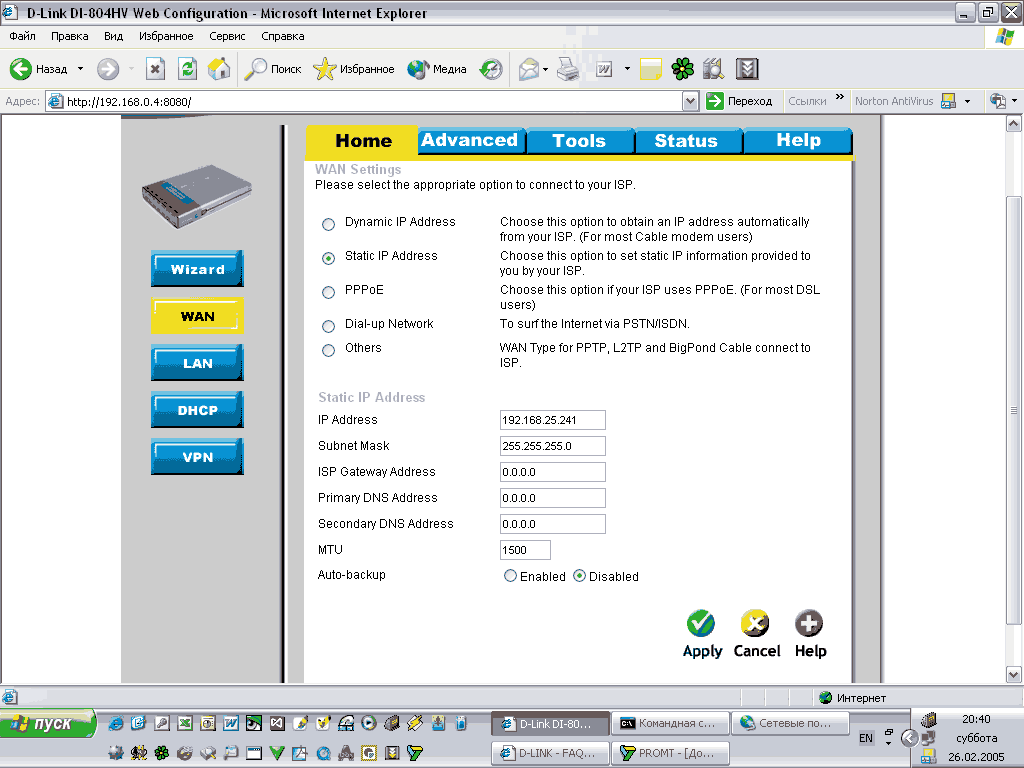Viewport: 1024px width, 768px height.
Task: Click the Edit with Word icon
Action: click(604, 69)
